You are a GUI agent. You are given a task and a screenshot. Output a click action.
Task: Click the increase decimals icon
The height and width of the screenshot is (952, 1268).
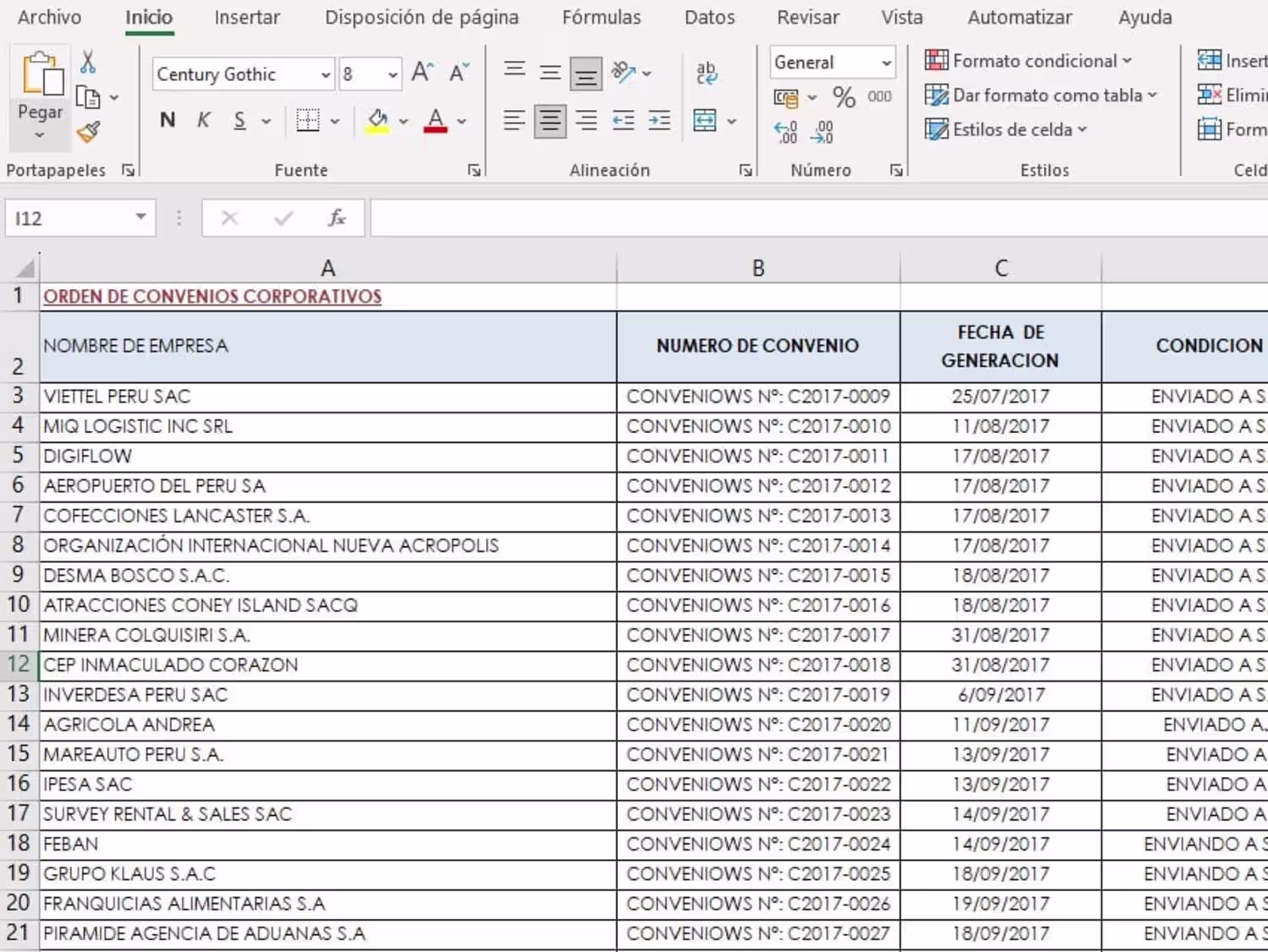pos(785,132)
